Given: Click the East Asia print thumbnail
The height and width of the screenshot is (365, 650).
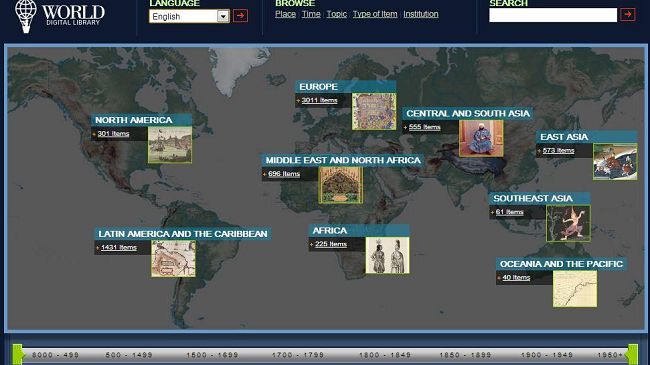Looking at the screenshot, I should [x=615, y=161].
